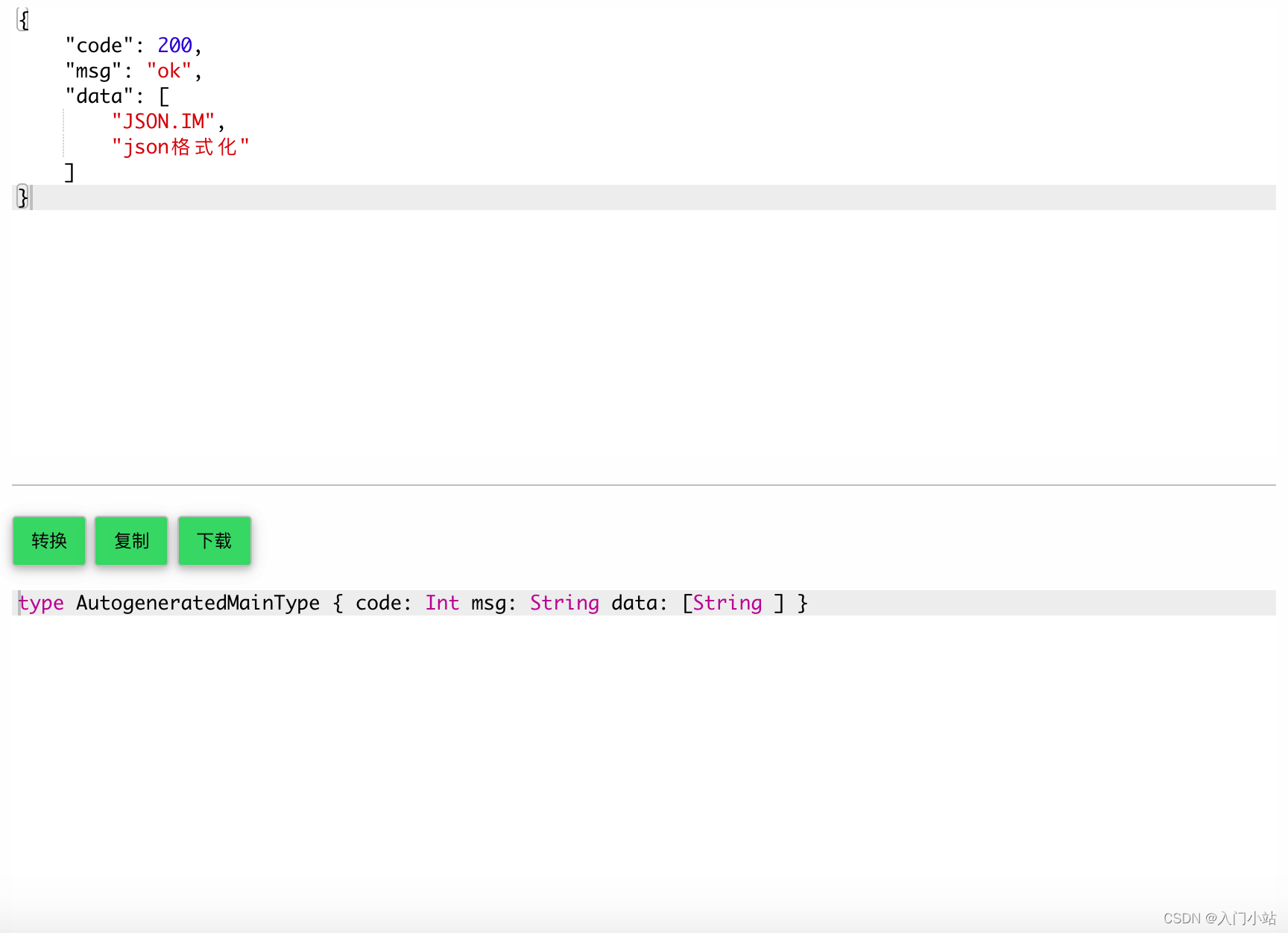Click the "json格式化" array string
This screenshot has width=1288, height=933.
coord(180,147)
